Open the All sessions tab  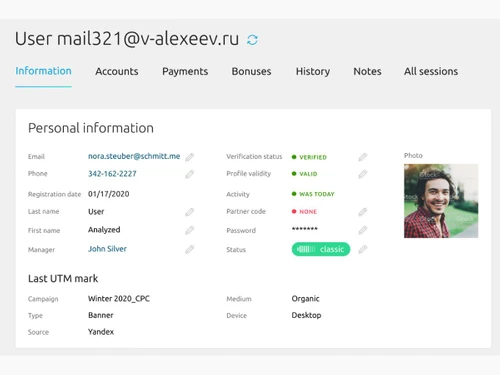point(431,71)
